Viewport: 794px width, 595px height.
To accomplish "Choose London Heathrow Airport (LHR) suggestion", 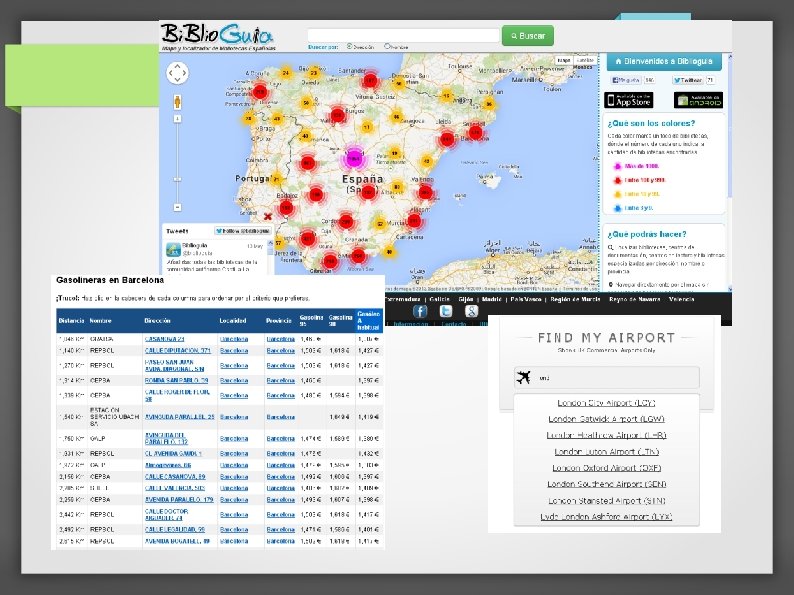I will (606, 435).
